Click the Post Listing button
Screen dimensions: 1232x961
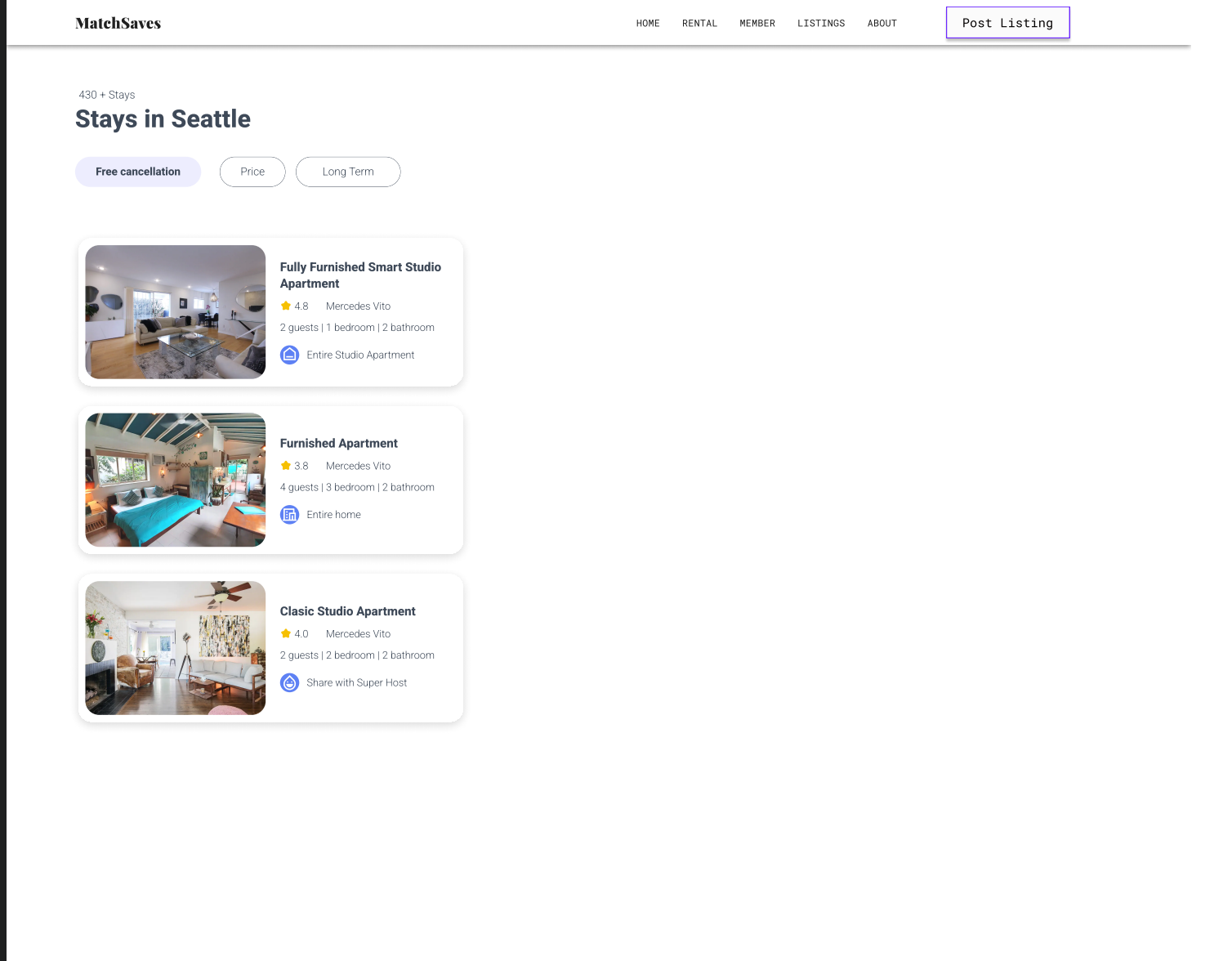[1007, 23]
